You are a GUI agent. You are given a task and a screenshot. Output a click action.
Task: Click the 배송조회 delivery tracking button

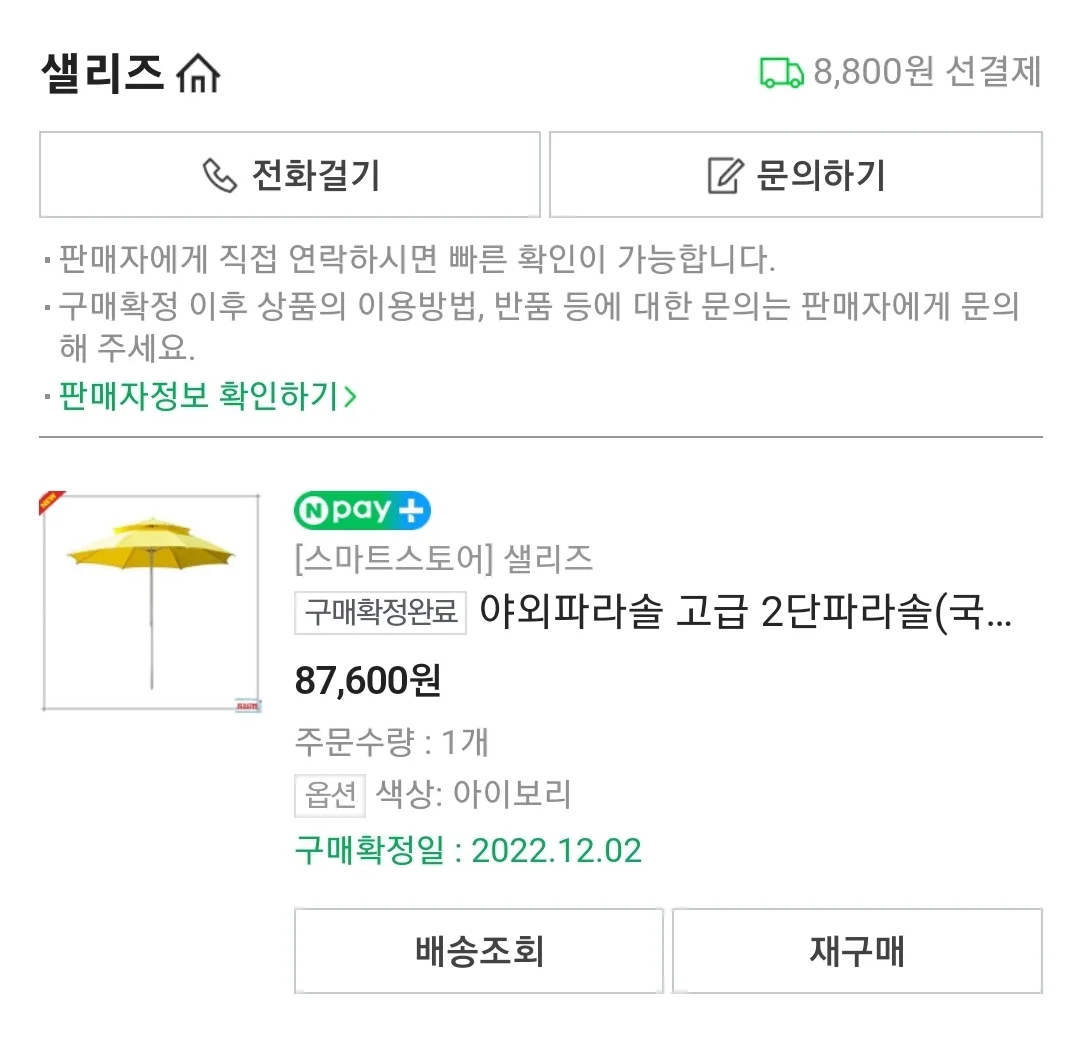(479, 951)
